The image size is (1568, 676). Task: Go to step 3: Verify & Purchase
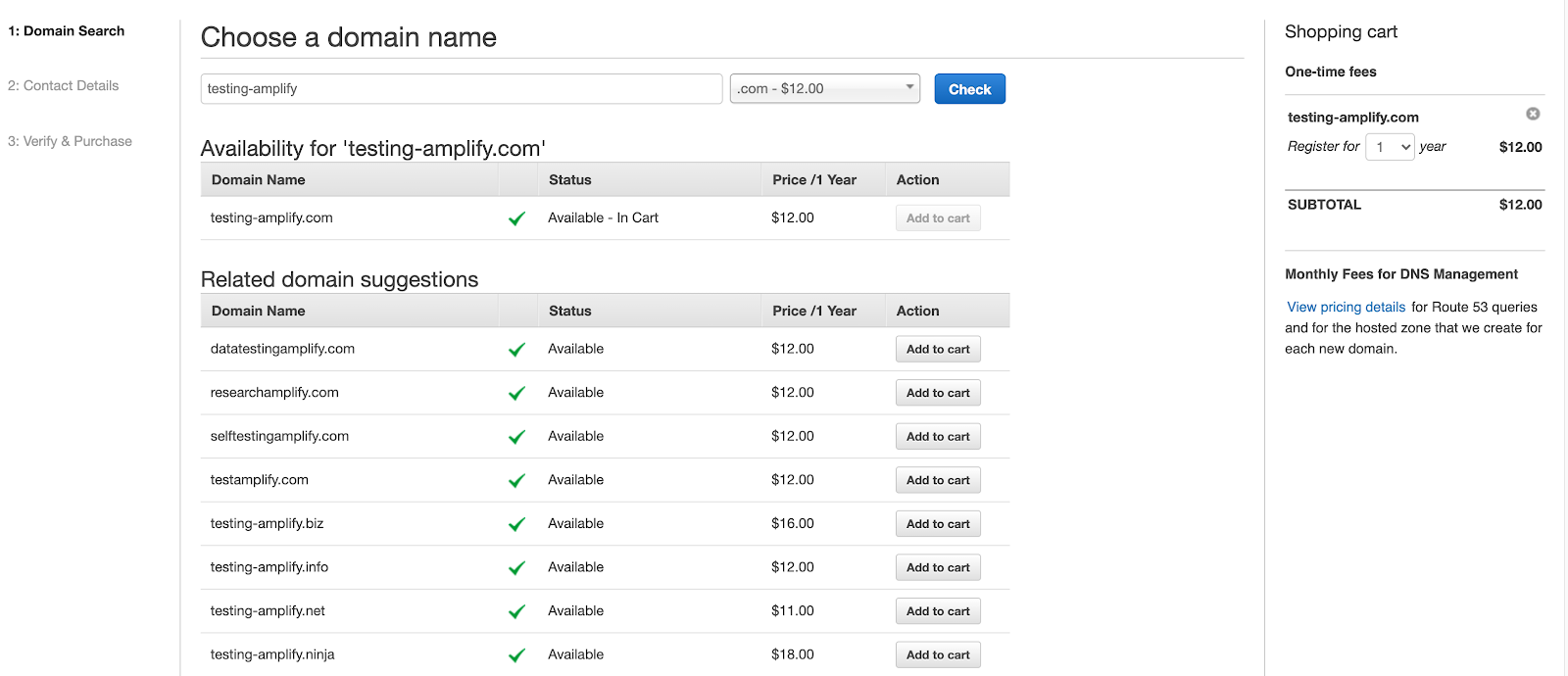70,141
